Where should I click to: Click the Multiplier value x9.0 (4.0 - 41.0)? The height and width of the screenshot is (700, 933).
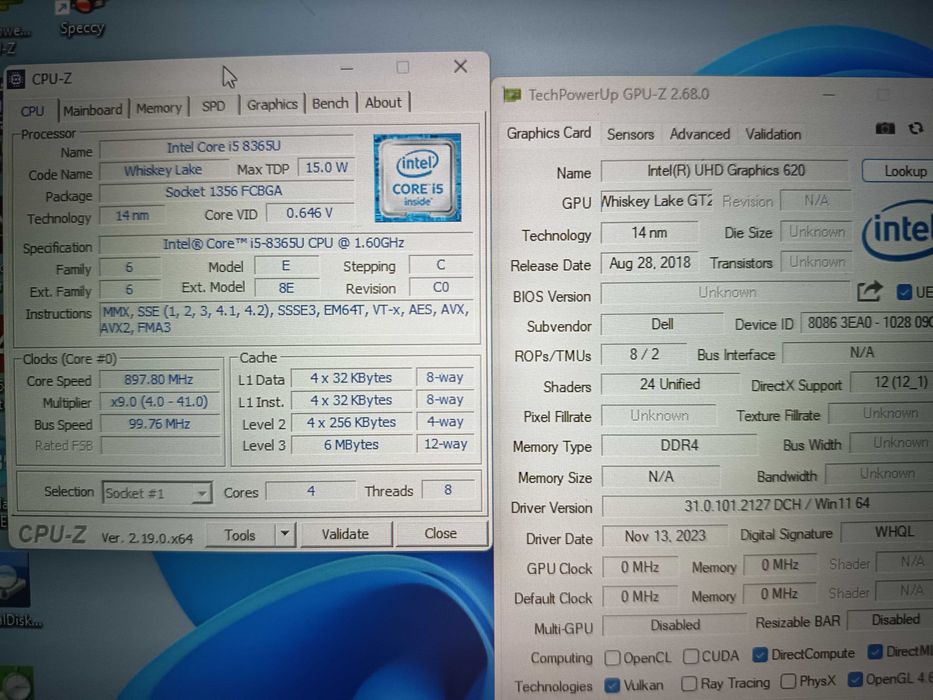[159, 402]
